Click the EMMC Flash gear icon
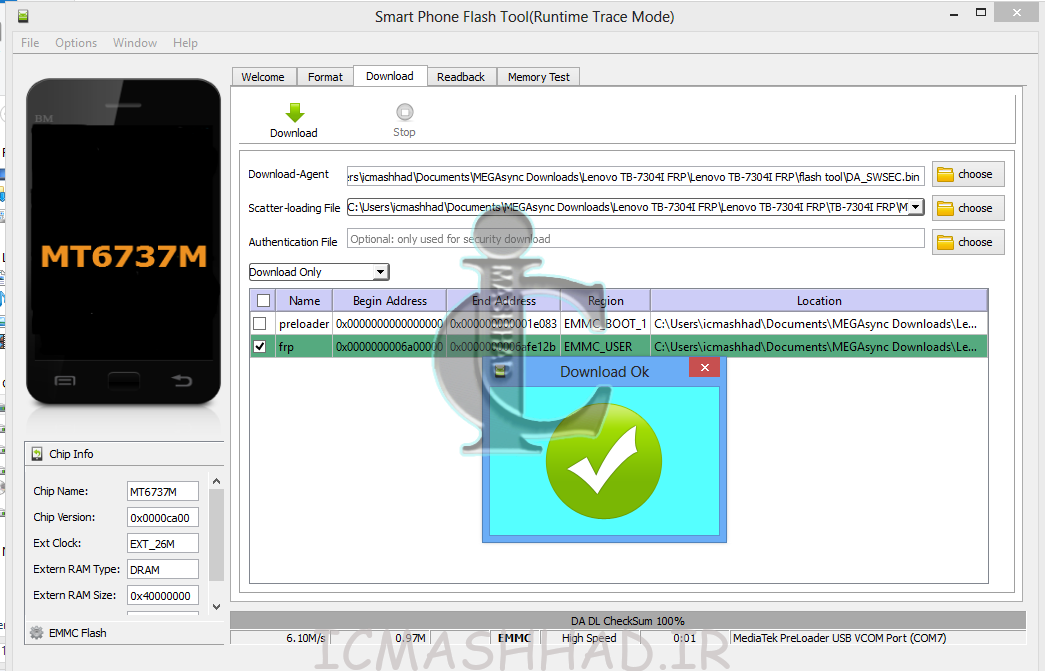 pyautogui.click(x=37, y=632)
